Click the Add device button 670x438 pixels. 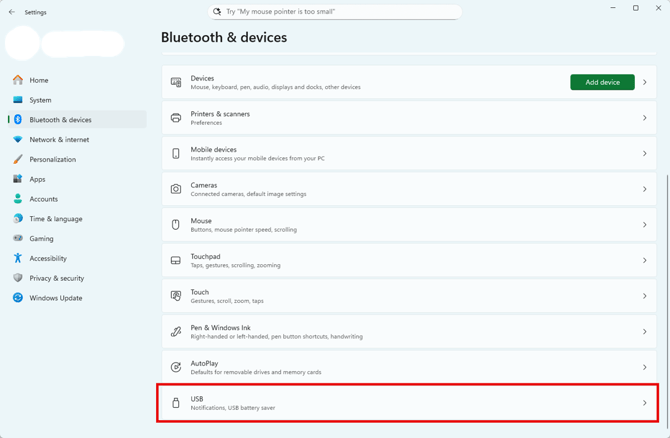tap(602, 82)
